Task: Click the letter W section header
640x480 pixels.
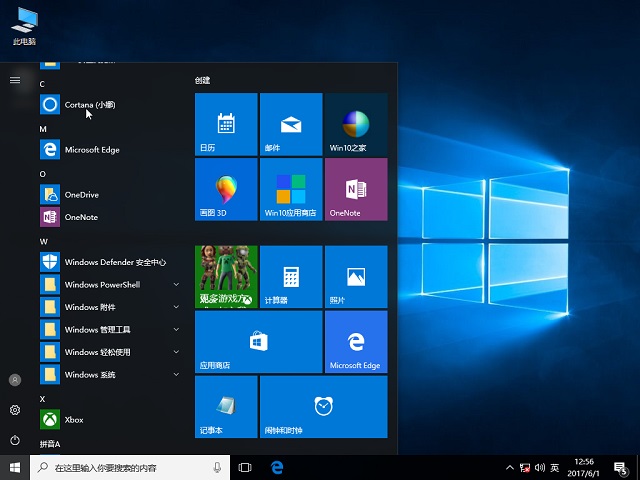Action: coord(44,241)
